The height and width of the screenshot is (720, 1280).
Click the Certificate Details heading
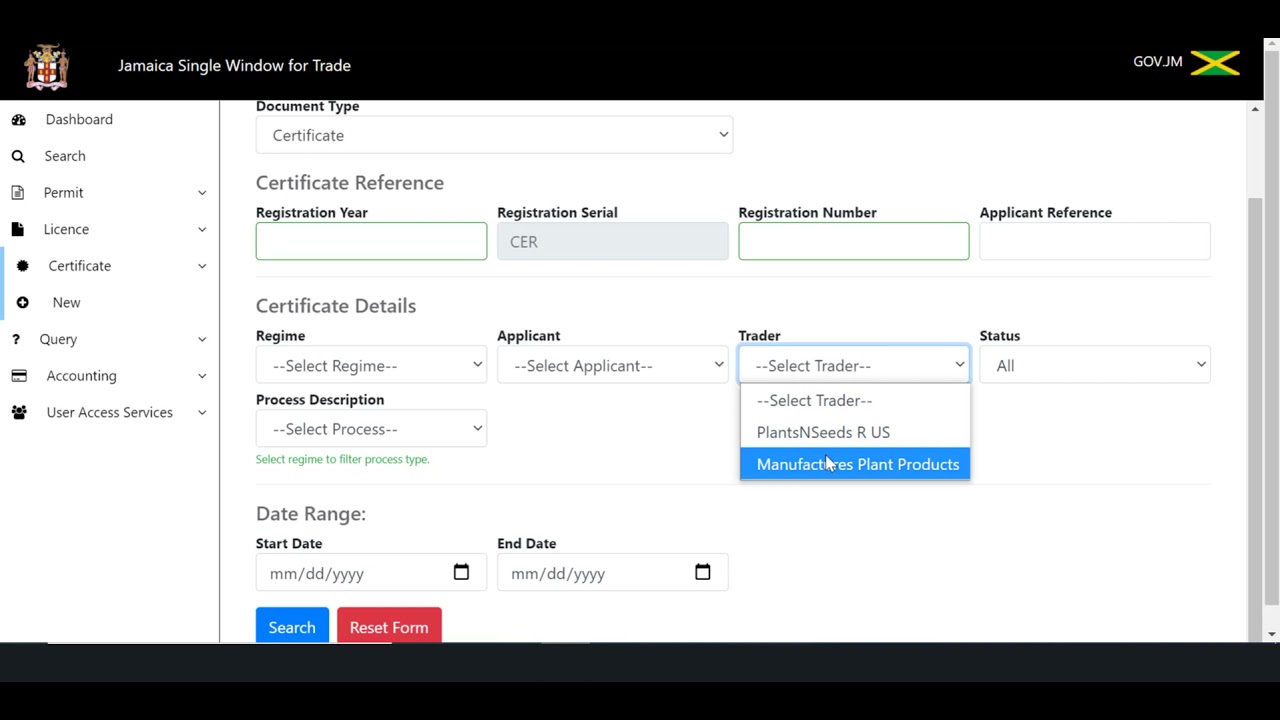tap(336, 305)
